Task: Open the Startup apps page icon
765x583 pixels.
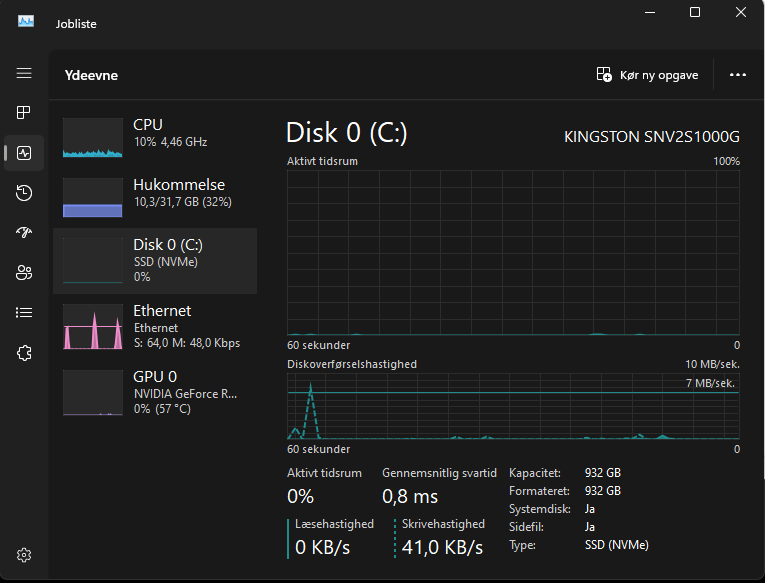Action: tap(24, 233)
